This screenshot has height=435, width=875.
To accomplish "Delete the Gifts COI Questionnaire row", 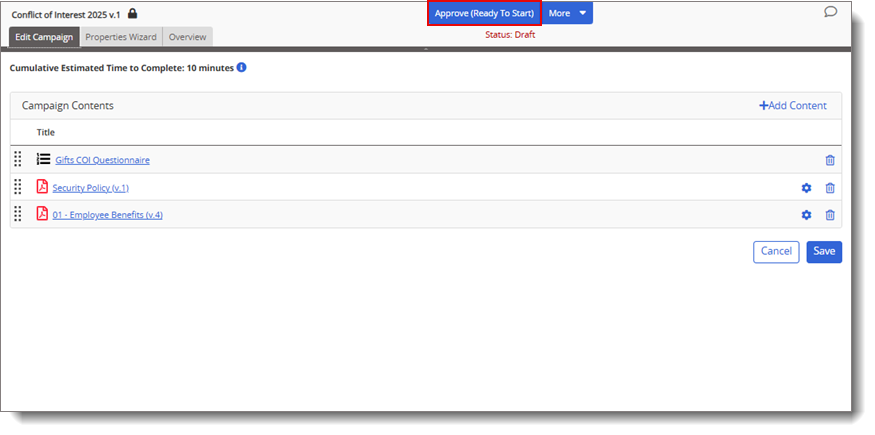I will click(x=830, y=160).
